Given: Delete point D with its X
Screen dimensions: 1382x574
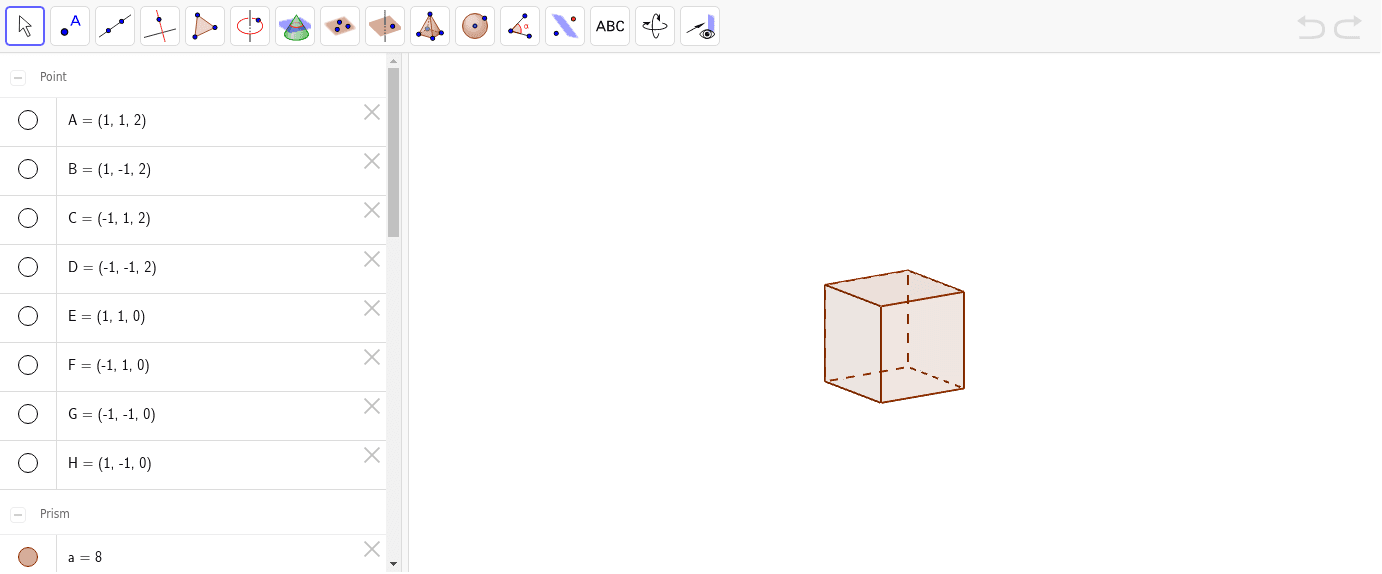Looking at the screenshot, I should (x=372, y=259).
